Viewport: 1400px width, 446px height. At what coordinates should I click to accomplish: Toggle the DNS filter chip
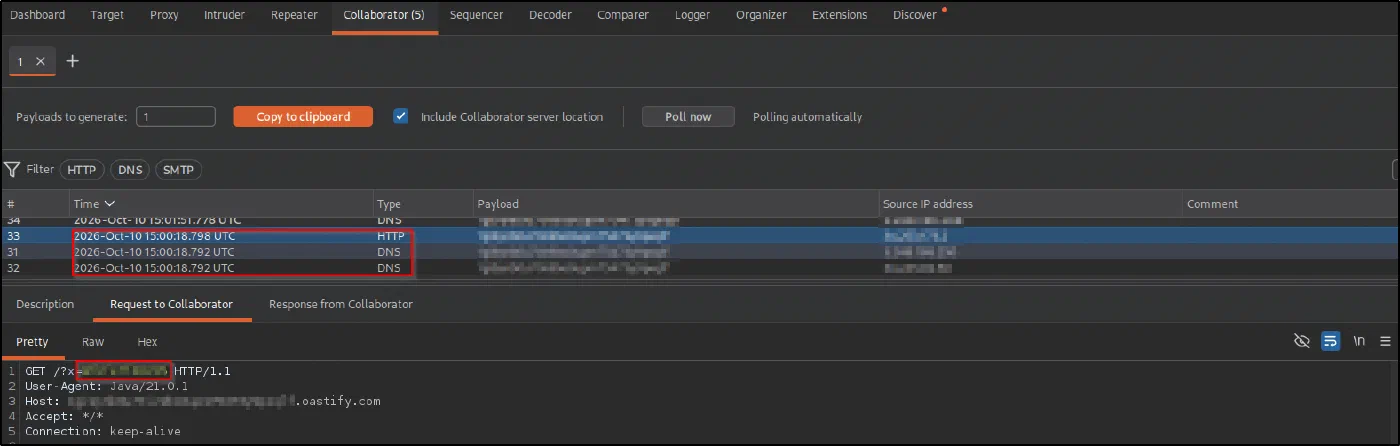(x=130, y=170)
